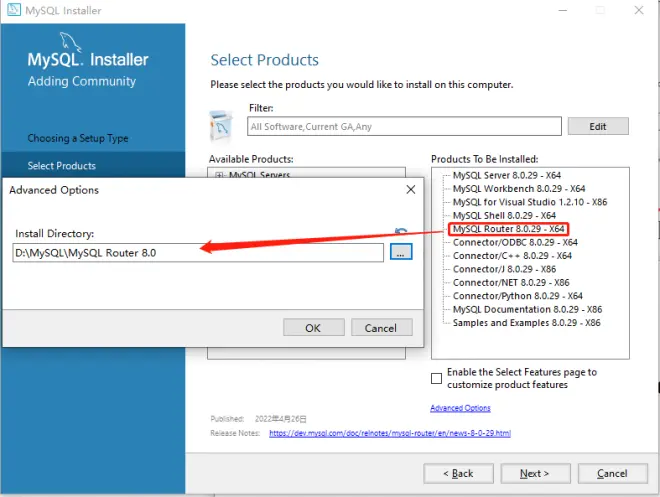Click the MySQL dolphin logo

70,41
